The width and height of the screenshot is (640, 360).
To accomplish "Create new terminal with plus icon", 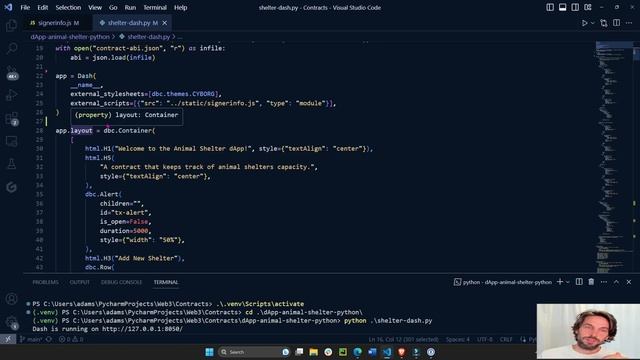I will click(x=560, y=282).
